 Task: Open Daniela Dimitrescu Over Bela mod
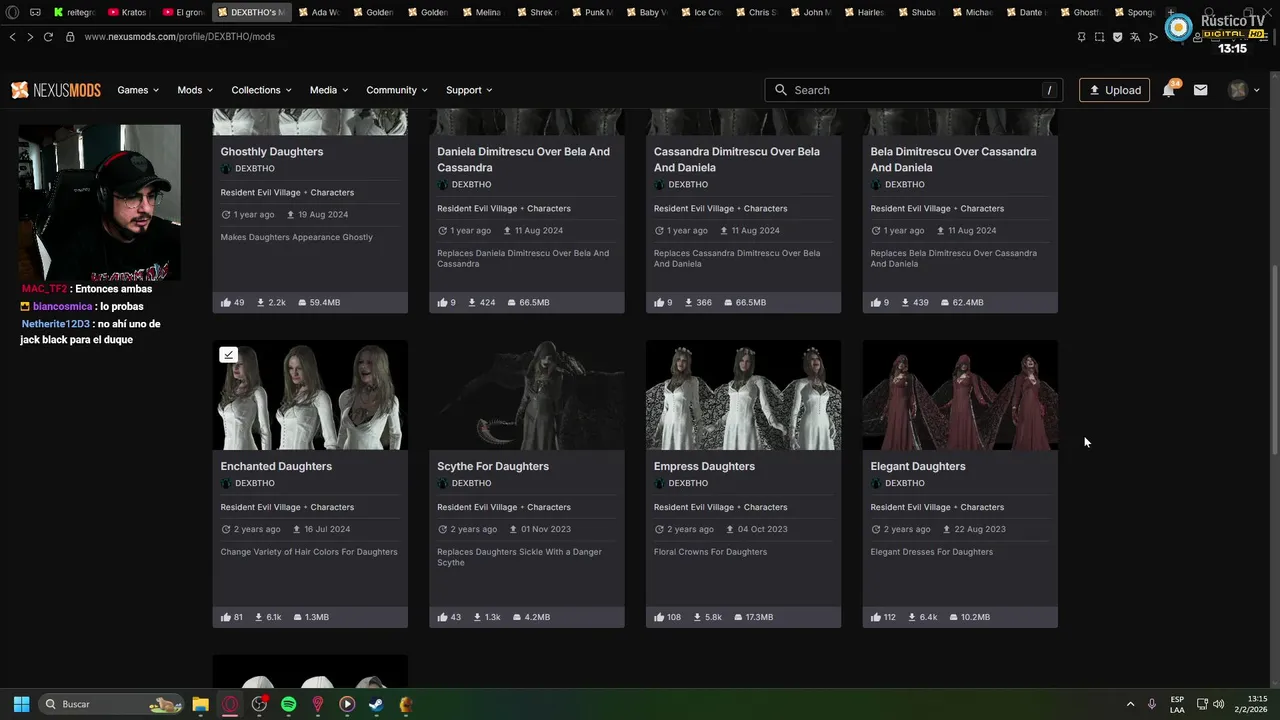[x=523, y=160]
